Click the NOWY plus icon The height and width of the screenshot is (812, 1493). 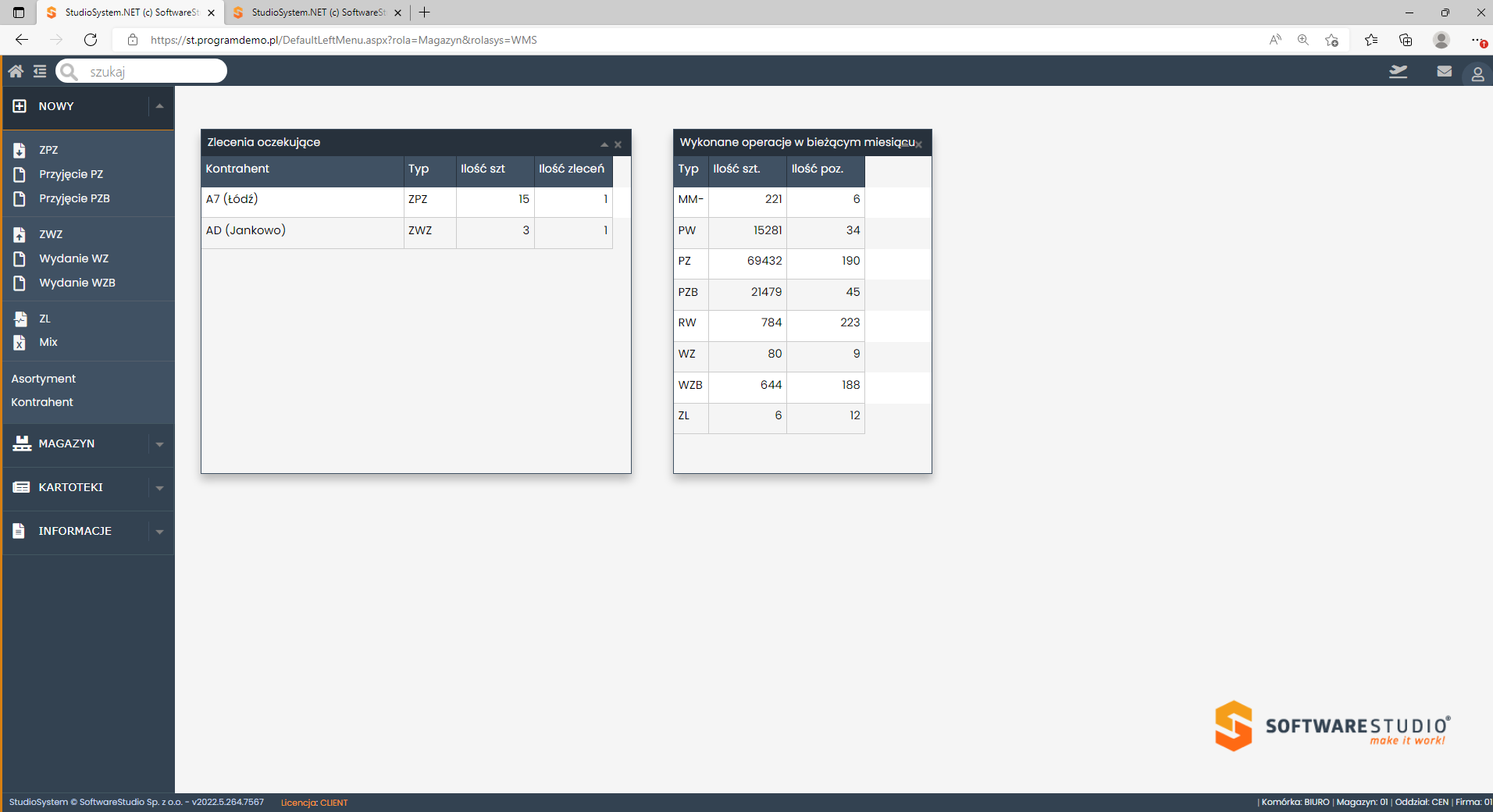(x=20, y=106)
